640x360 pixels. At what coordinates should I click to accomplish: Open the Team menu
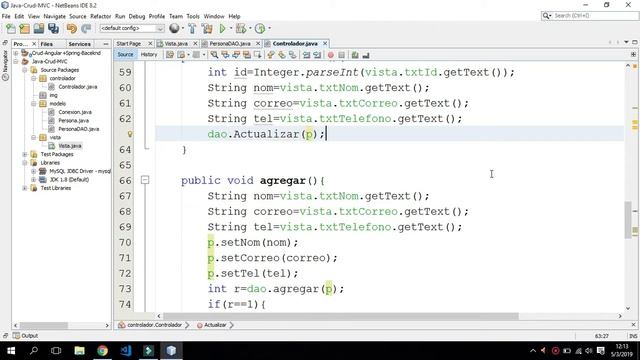[176, 16]
